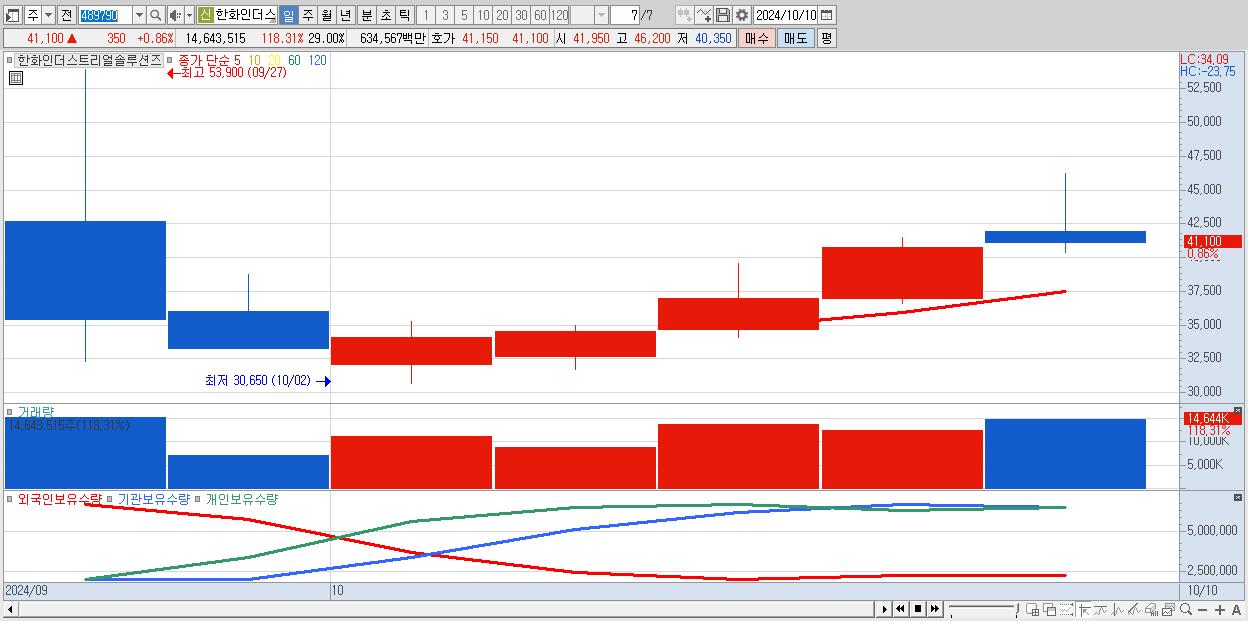
Task: Click the overlapping windows icon in bottom toolbar
Action: (1050, 610)
